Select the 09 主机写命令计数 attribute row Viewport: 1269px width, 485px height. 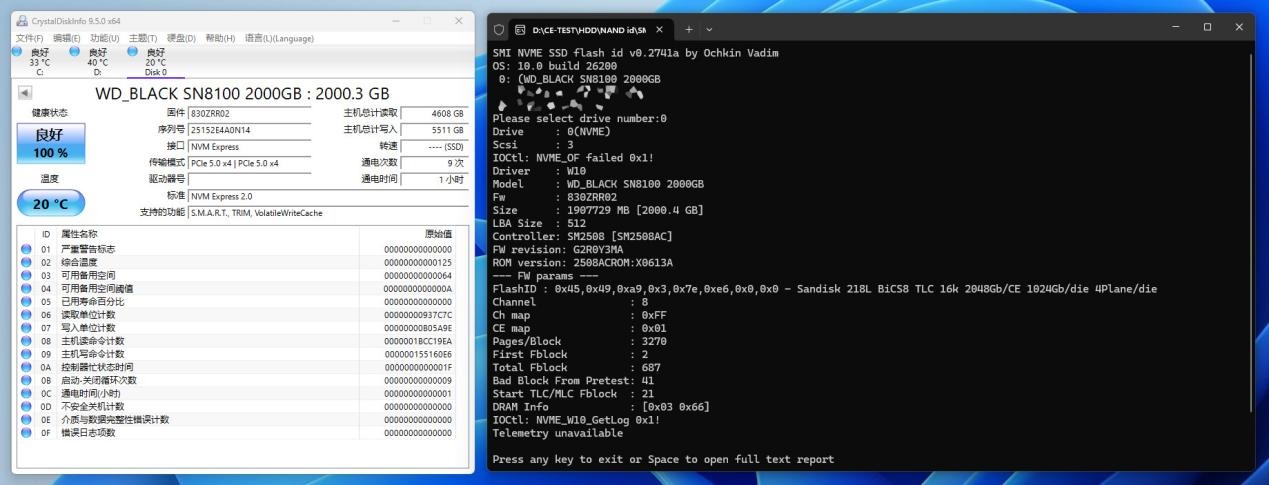237,354
